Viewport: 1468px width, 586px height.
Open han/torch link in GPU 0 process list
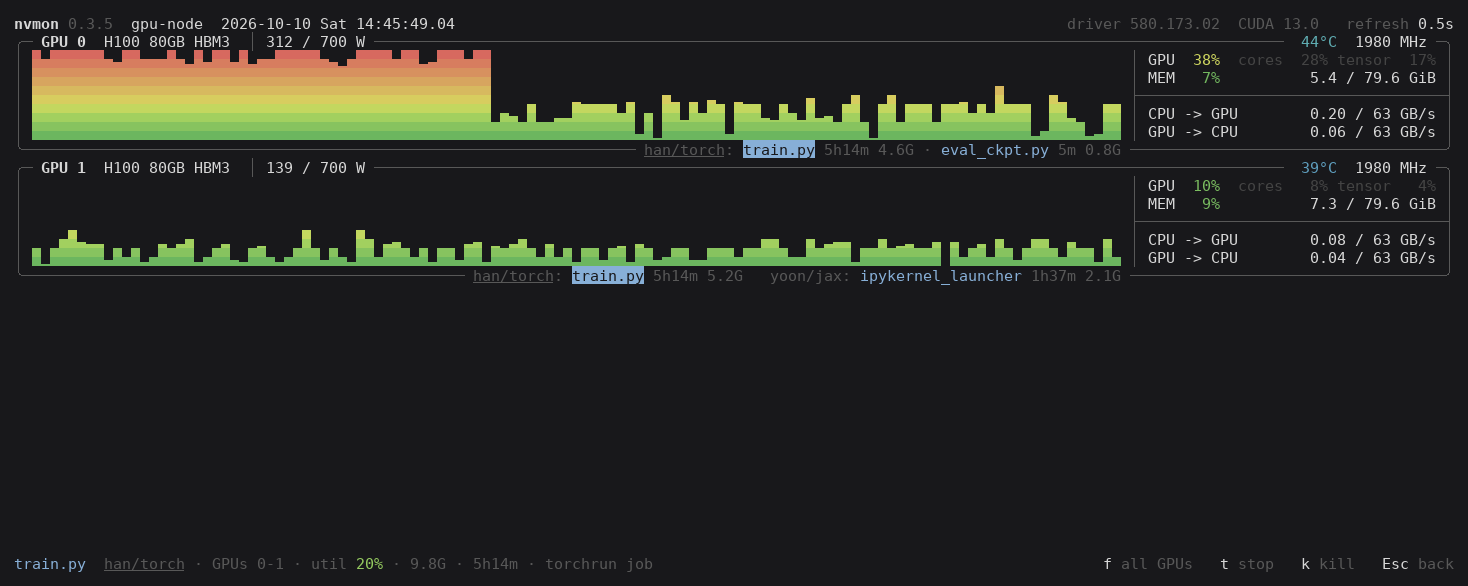[x=684, y=150]
